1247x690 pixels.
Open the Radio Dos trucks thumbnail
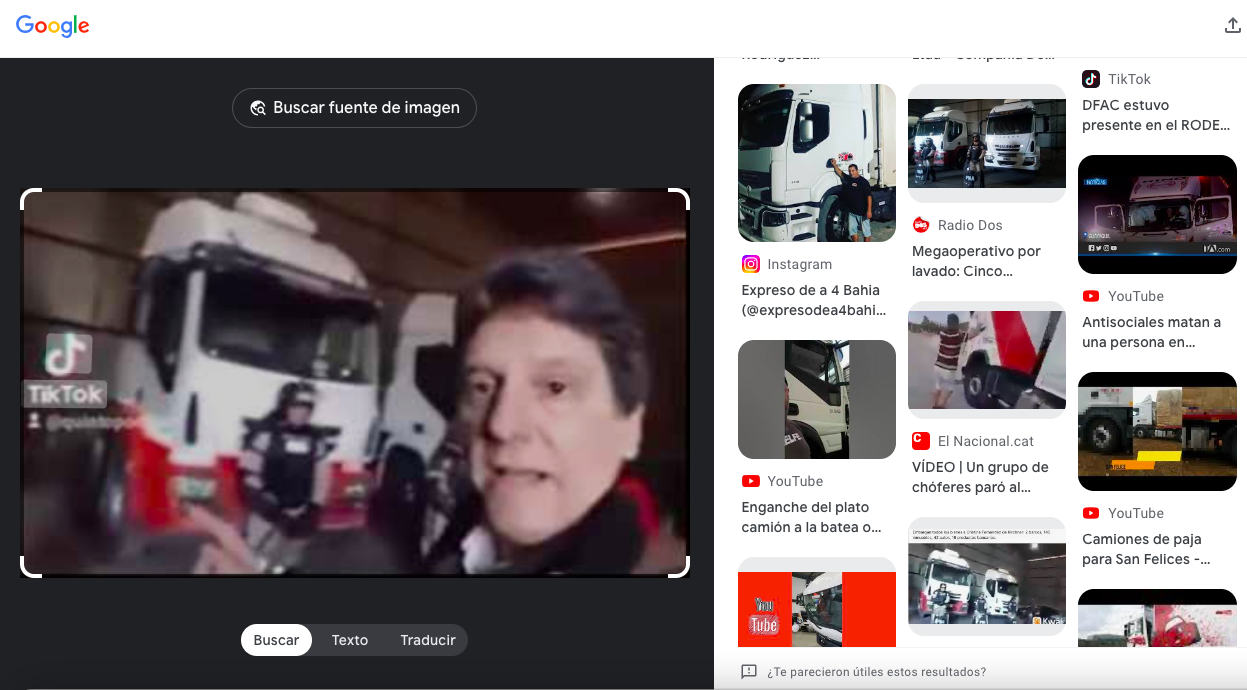(x=987, y=144)
